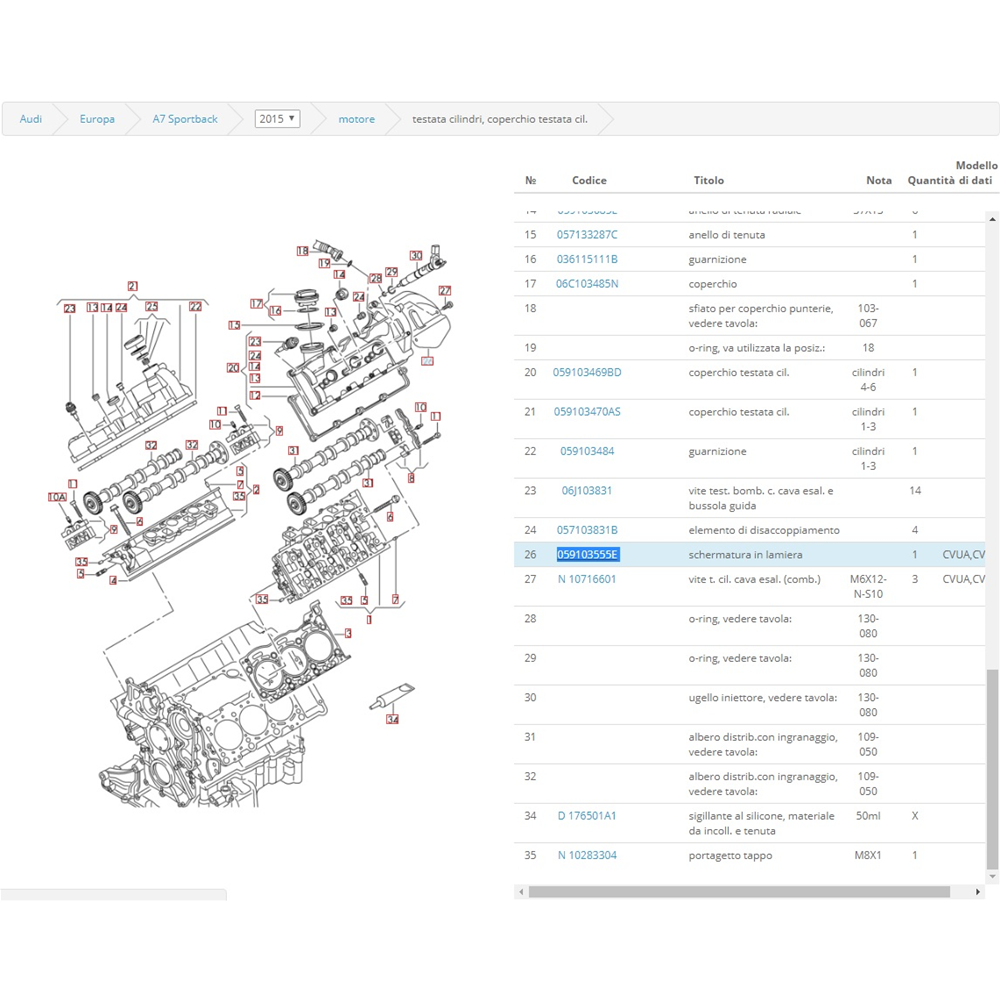Select callout 22 in the diagram

pyautogui.click(x=196, y=307)
